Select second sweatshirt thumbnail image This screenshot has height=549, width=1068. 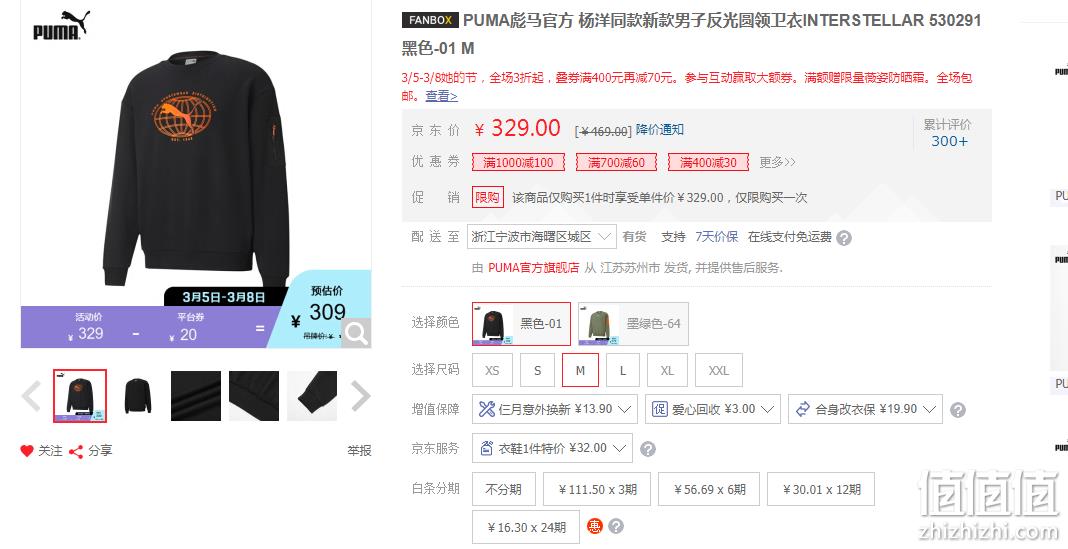coord(138,396)
